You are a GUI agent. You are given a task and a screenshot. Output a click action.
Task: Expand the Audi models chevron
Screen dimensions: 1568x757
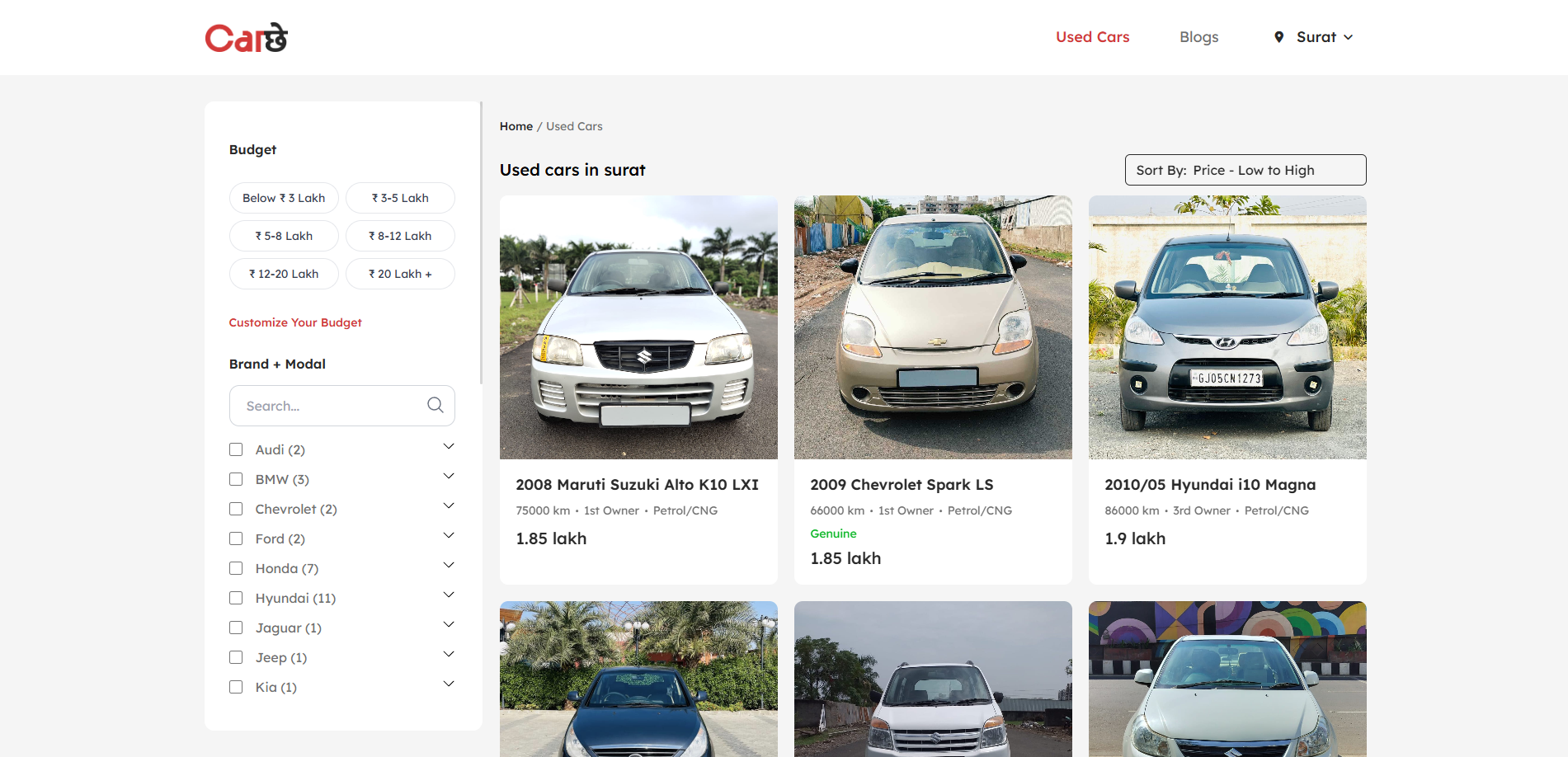(449, 446)
